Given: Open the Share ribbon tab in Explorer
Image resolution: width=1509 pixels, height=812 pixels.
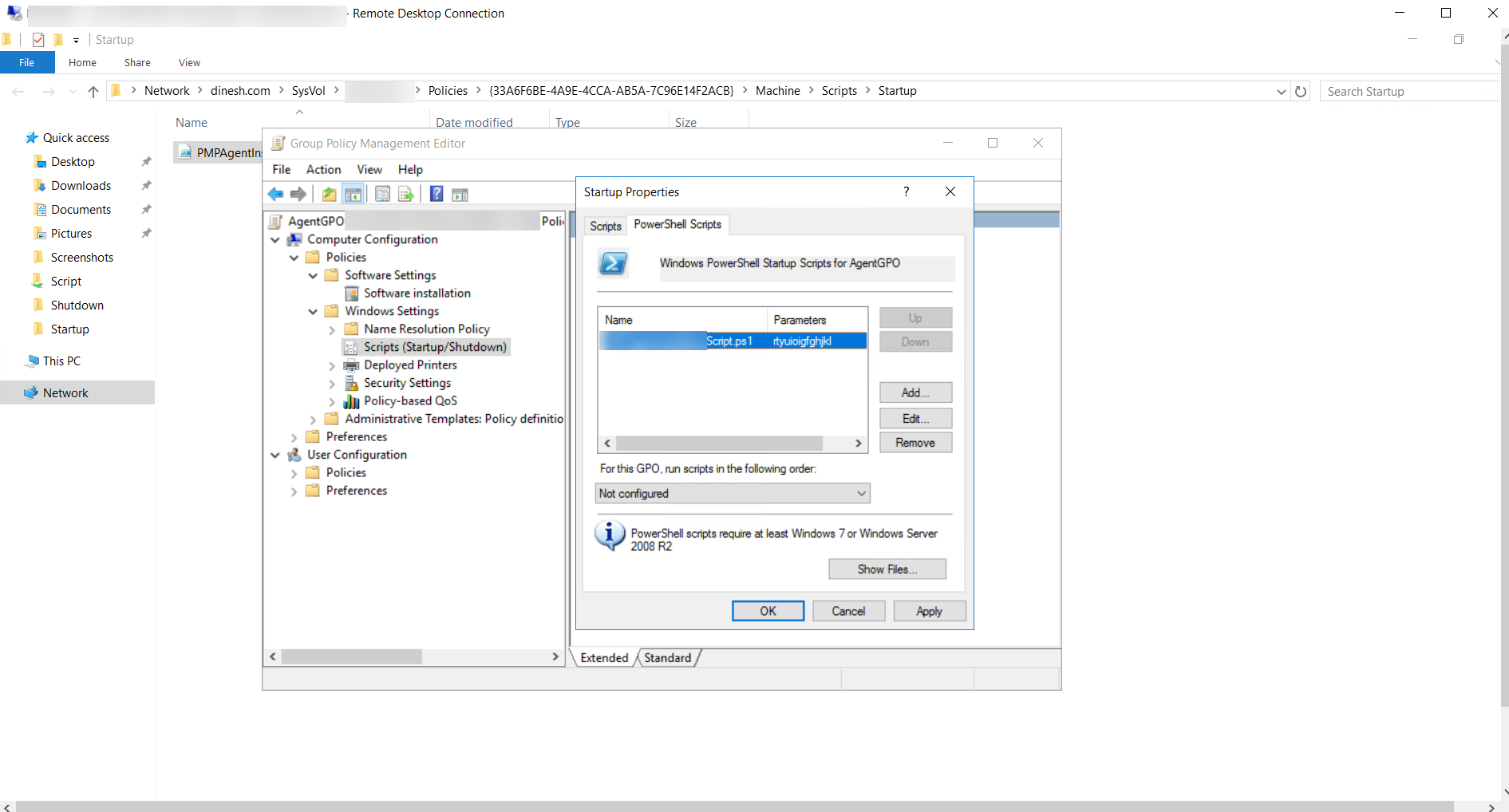Looking at the screenshot, I should 137,63.
